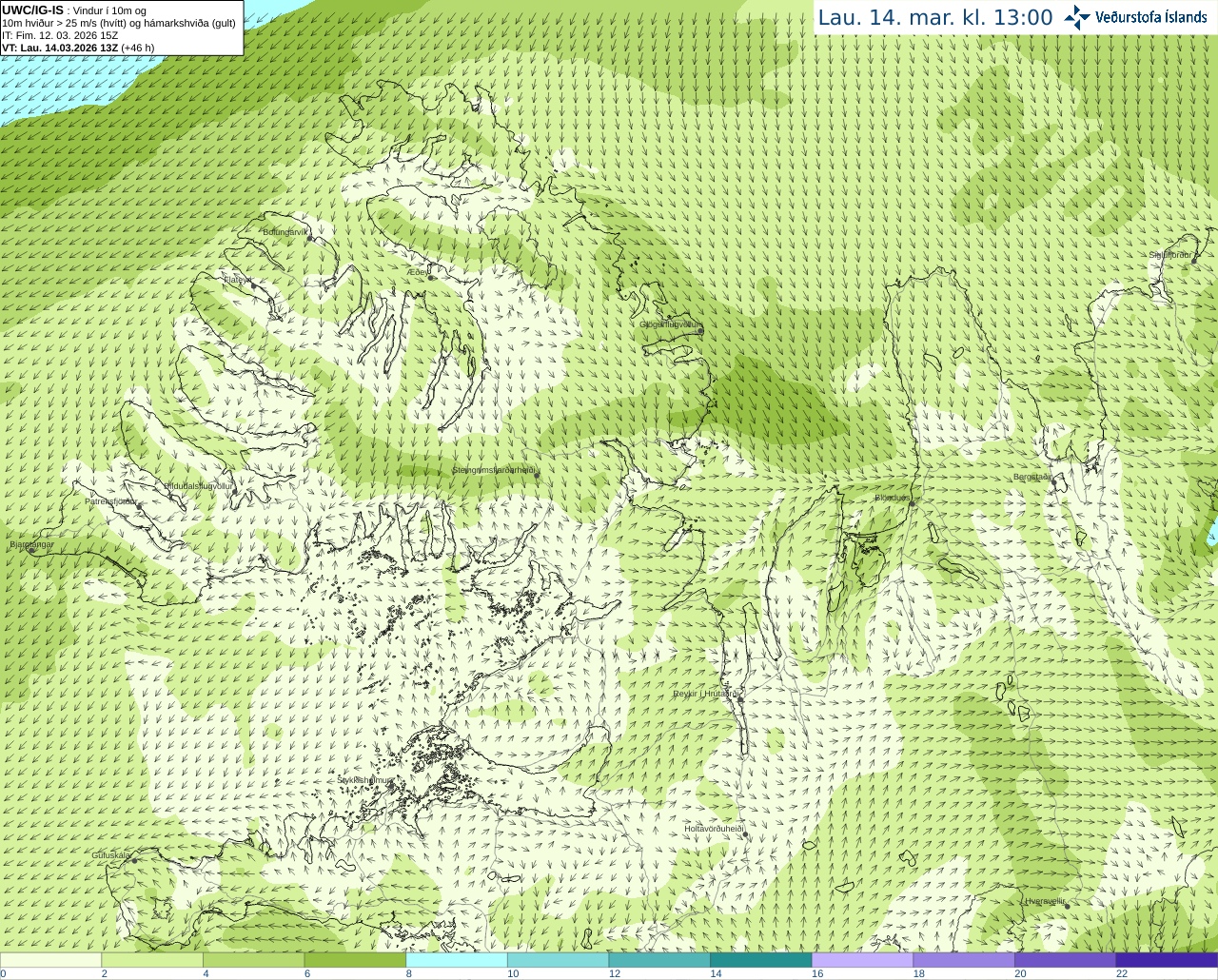Click the 2–4 m/s light green legend swatch

click(x=152, y=959)
